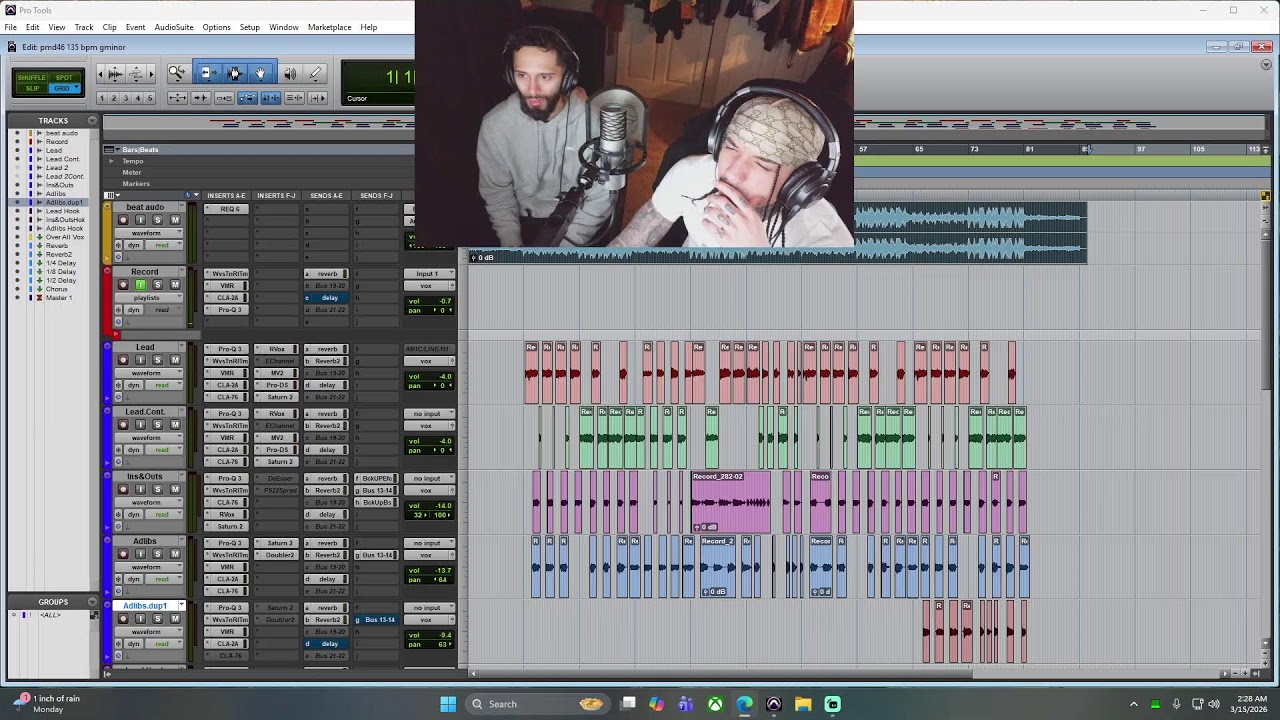The image size is (1280, 720).
Task: Select the Chorus track in Tracks list
Action: coord(57,289)
